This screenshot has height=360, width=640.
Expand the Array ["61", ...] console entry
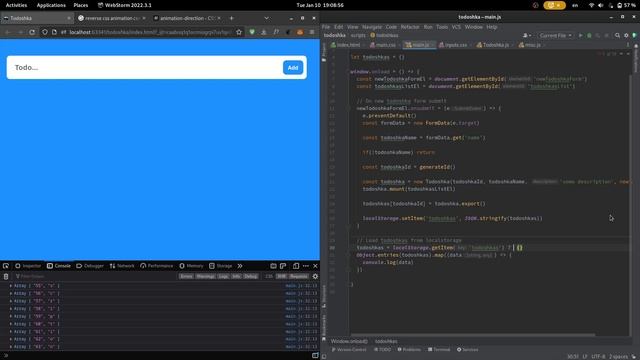point(11,331)
